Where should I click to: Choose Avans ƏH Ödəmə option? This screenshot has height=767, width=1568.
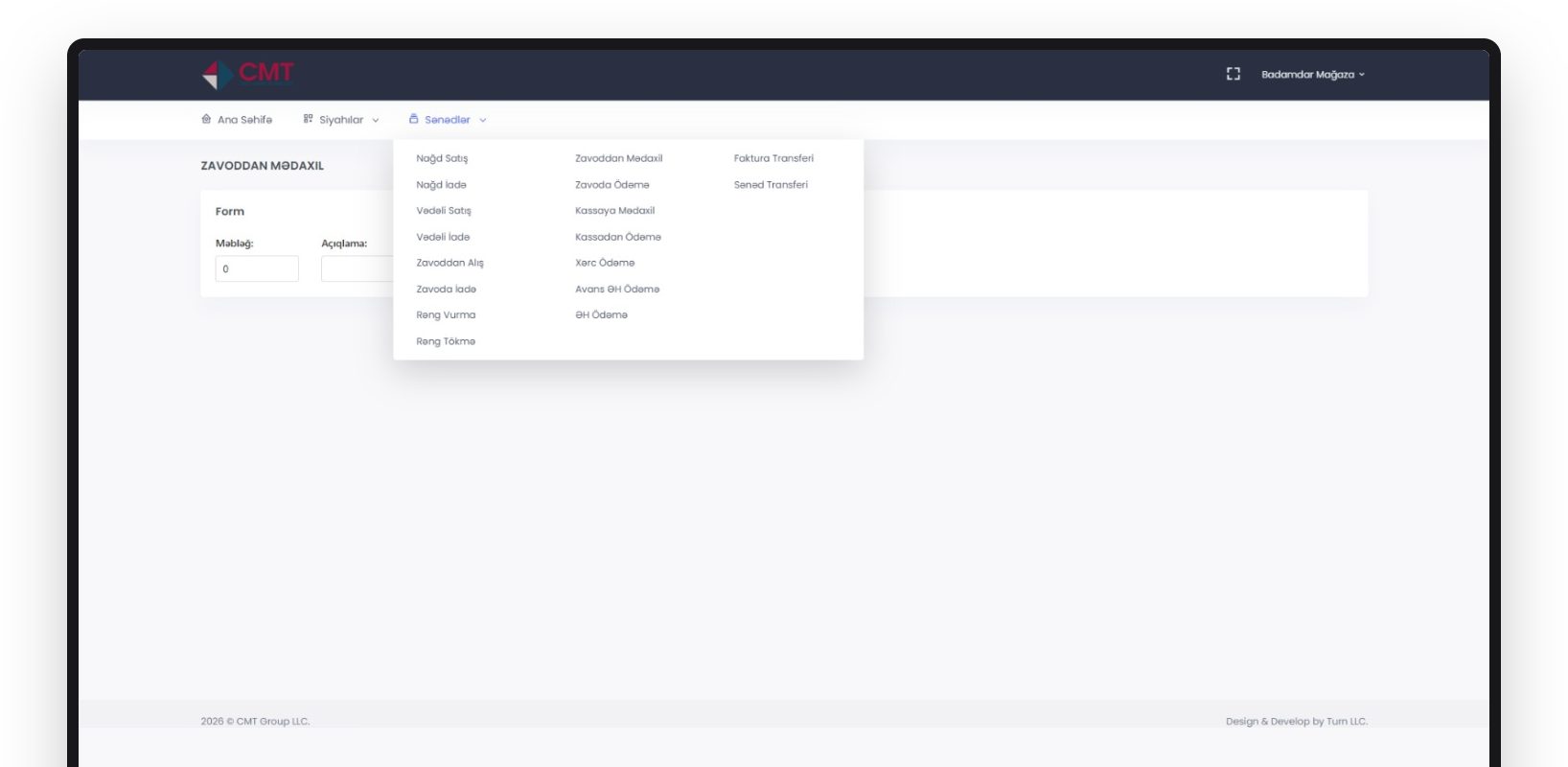pyautogui.click(x=617, y=289)
